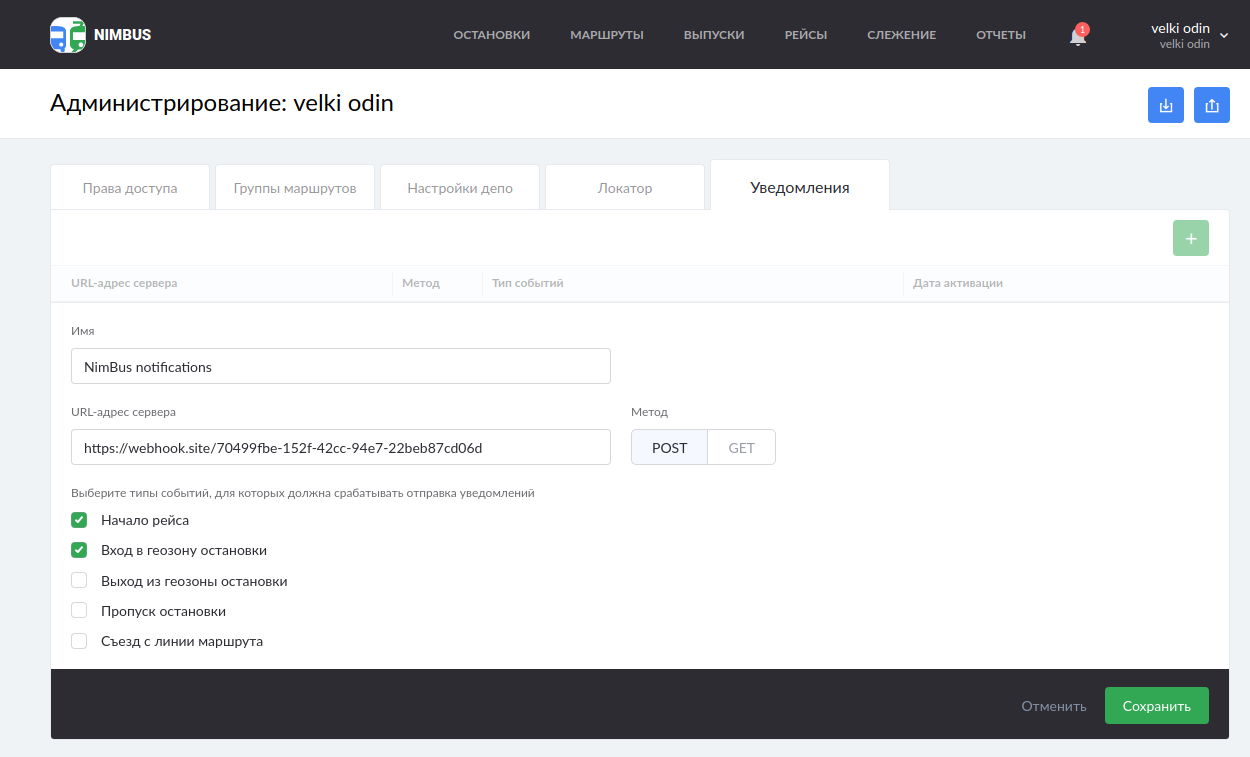Uncheck the Начало рейса checkbox

tap(79, 520)
